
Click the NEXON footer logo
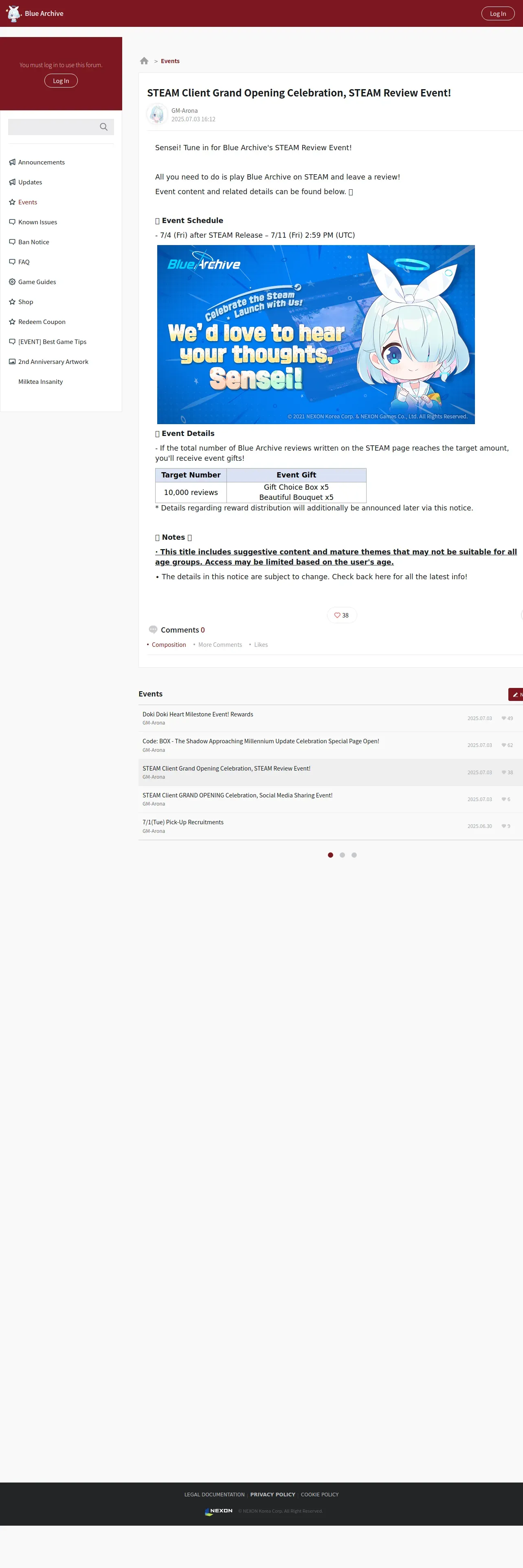pos(219,1511)
